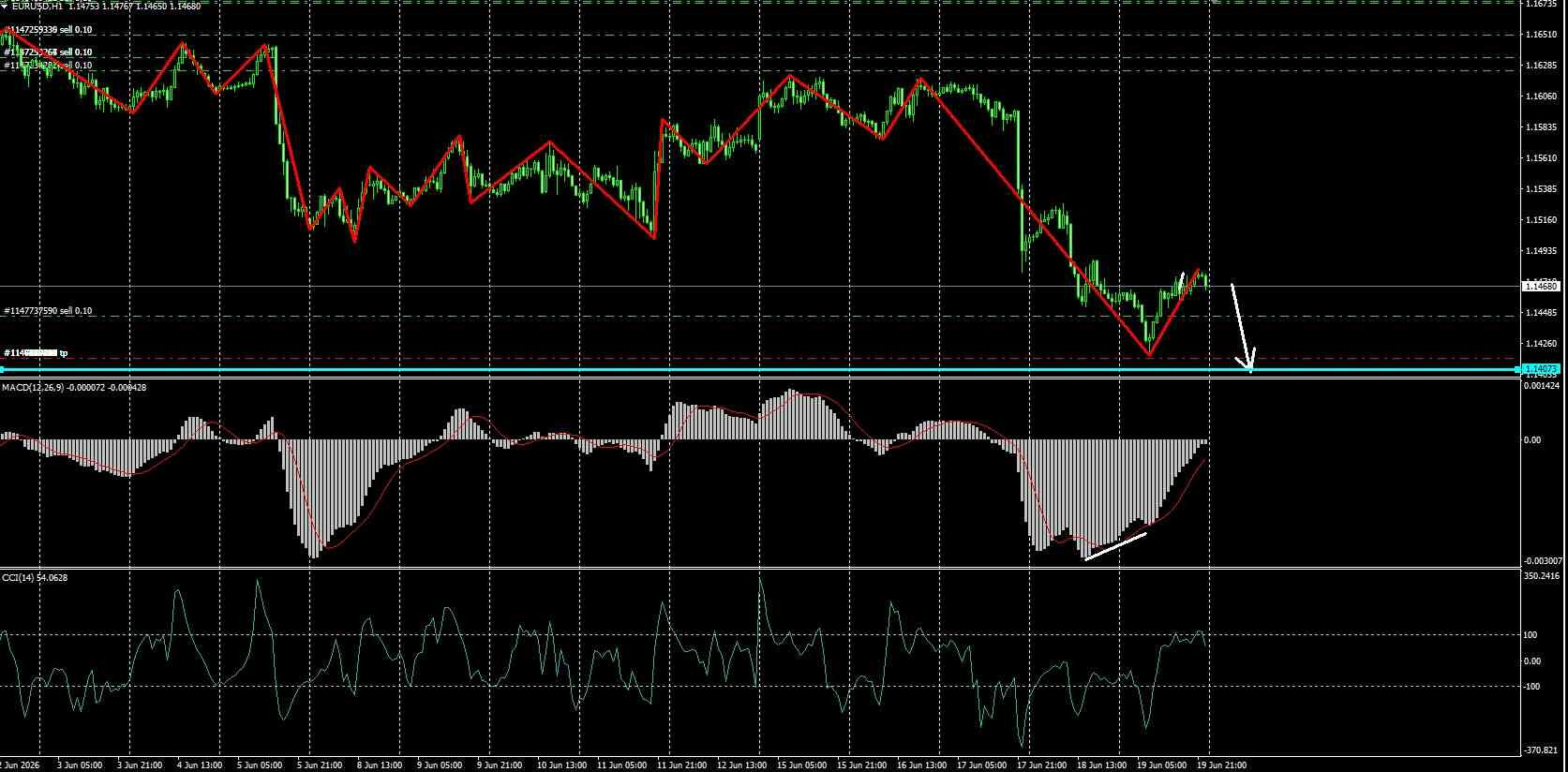
Task: Open the chart menu triangle beside EURUSD,H1
Action: tap(5, 6)
